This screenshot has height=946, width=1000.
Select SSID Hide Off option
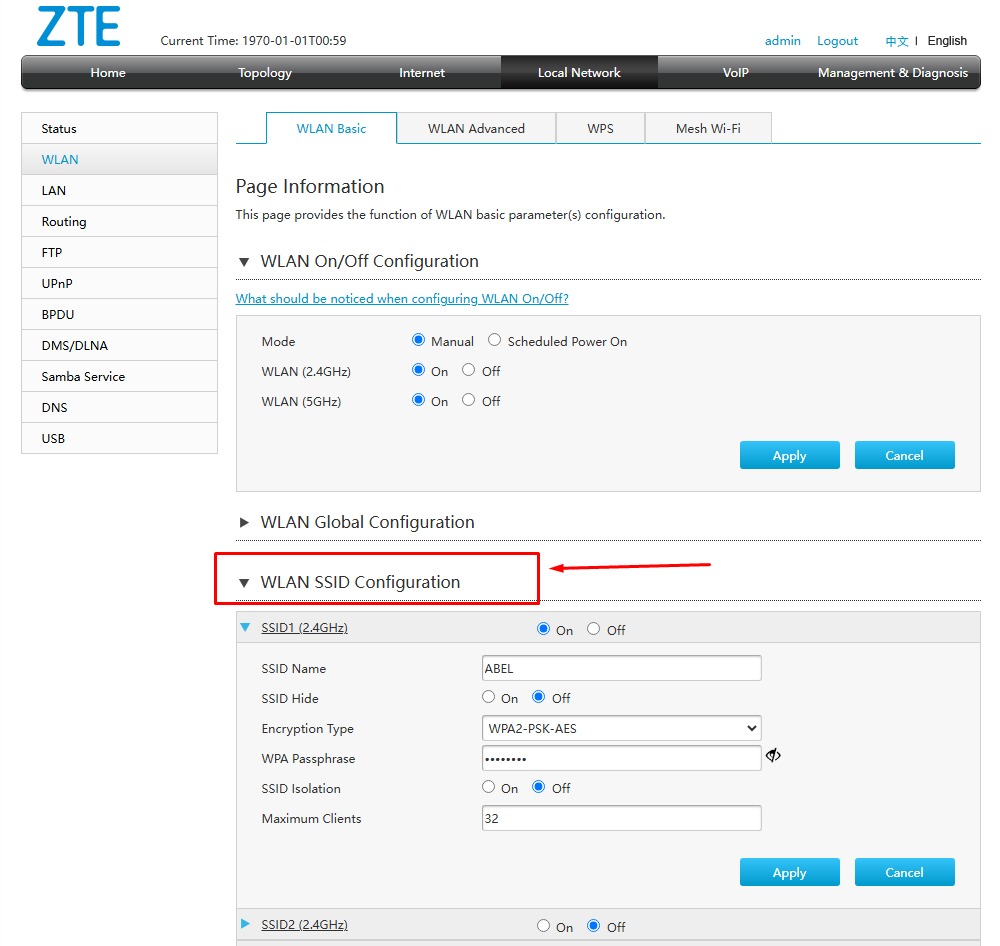[x=539, y=697]
